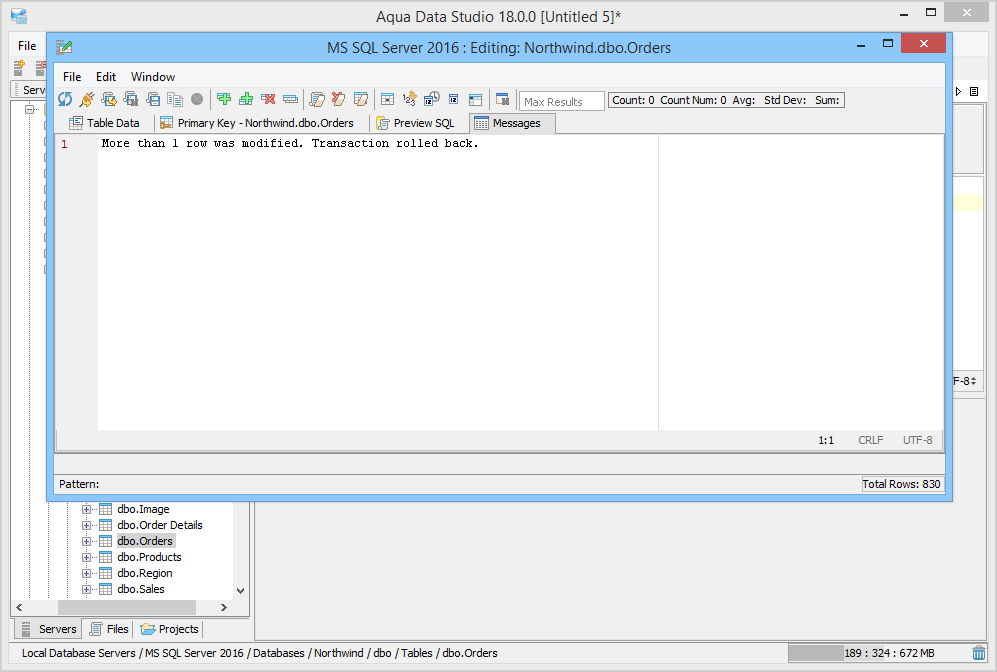Click the tree scroll down arrow

(240, 591)
